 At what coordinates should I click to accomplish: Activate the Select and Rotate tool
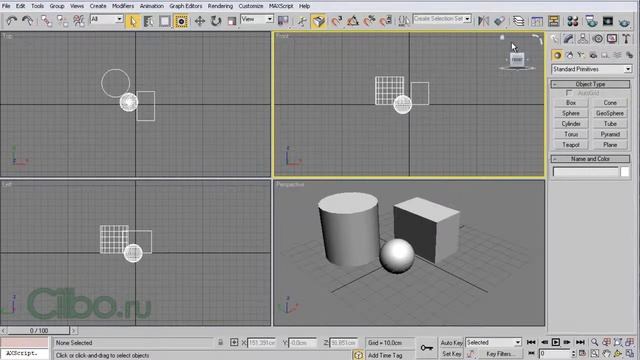[x=216, y=21]
